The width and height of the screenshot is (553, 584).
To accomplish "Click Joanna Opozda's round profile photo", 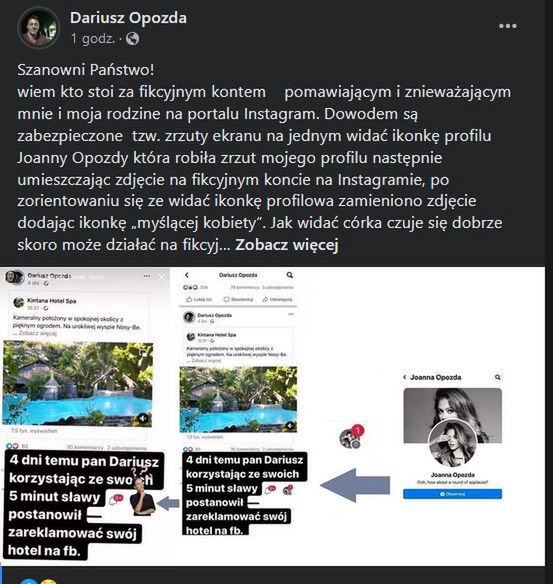I will [452, 444].
